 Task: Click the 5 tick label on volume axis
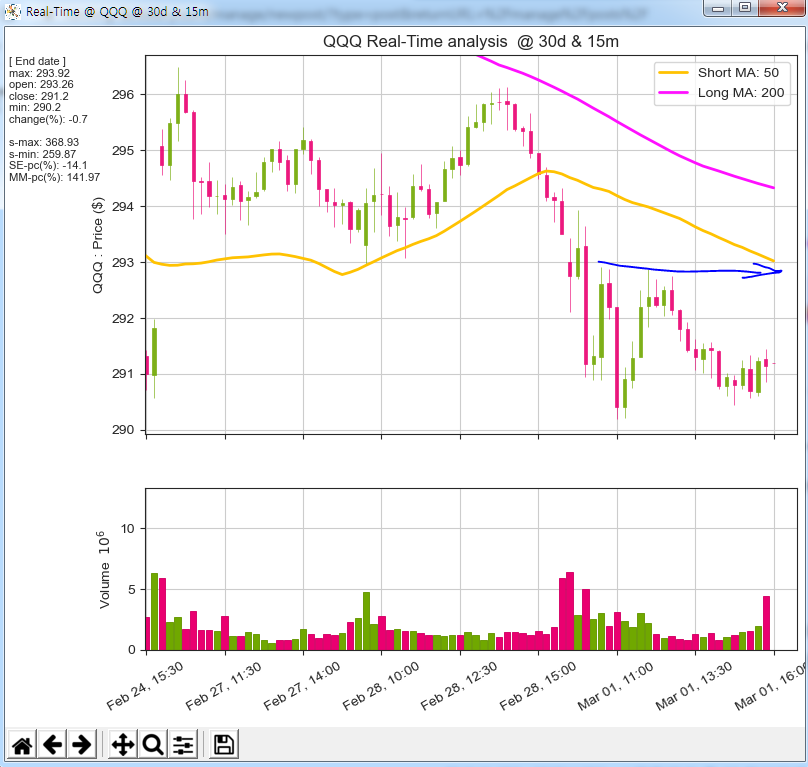[x=131, y=590]
